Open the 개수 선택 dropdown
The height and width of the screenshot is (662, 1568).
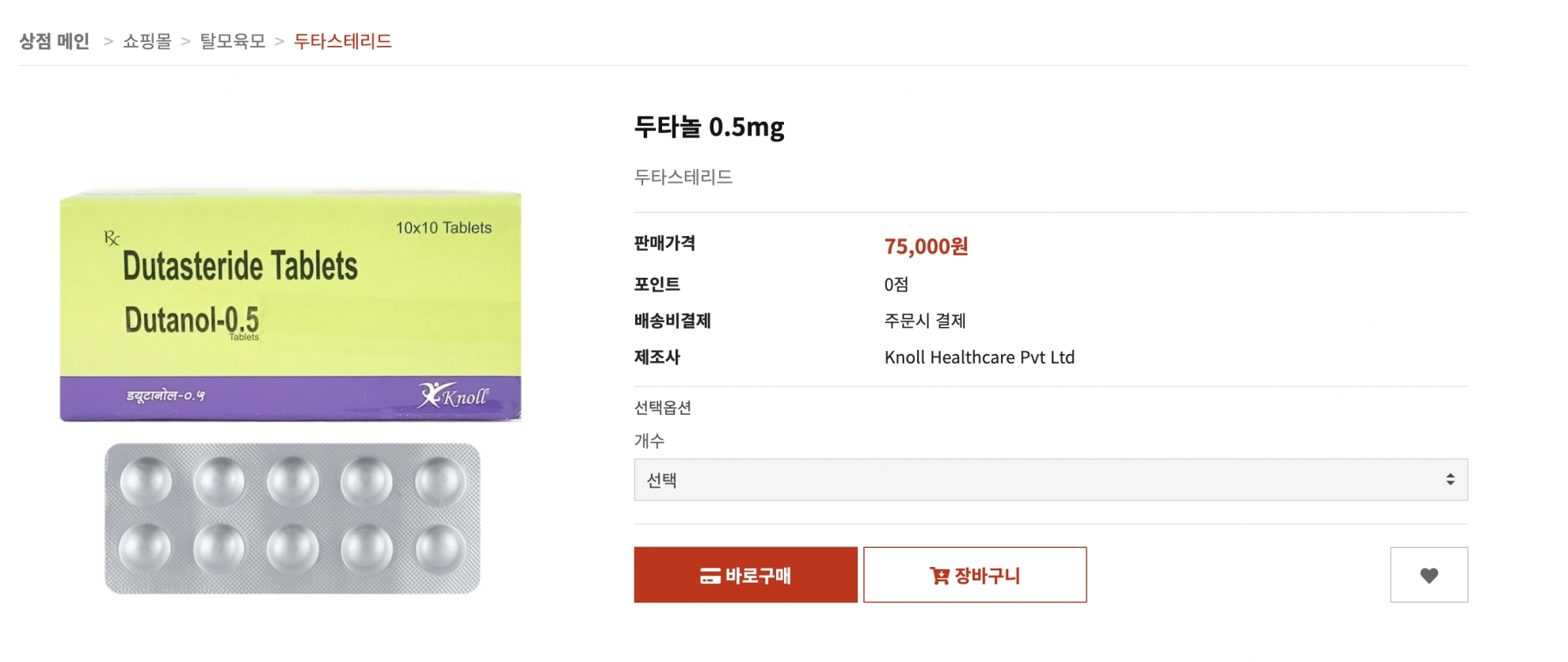(x=1050, y=480)
